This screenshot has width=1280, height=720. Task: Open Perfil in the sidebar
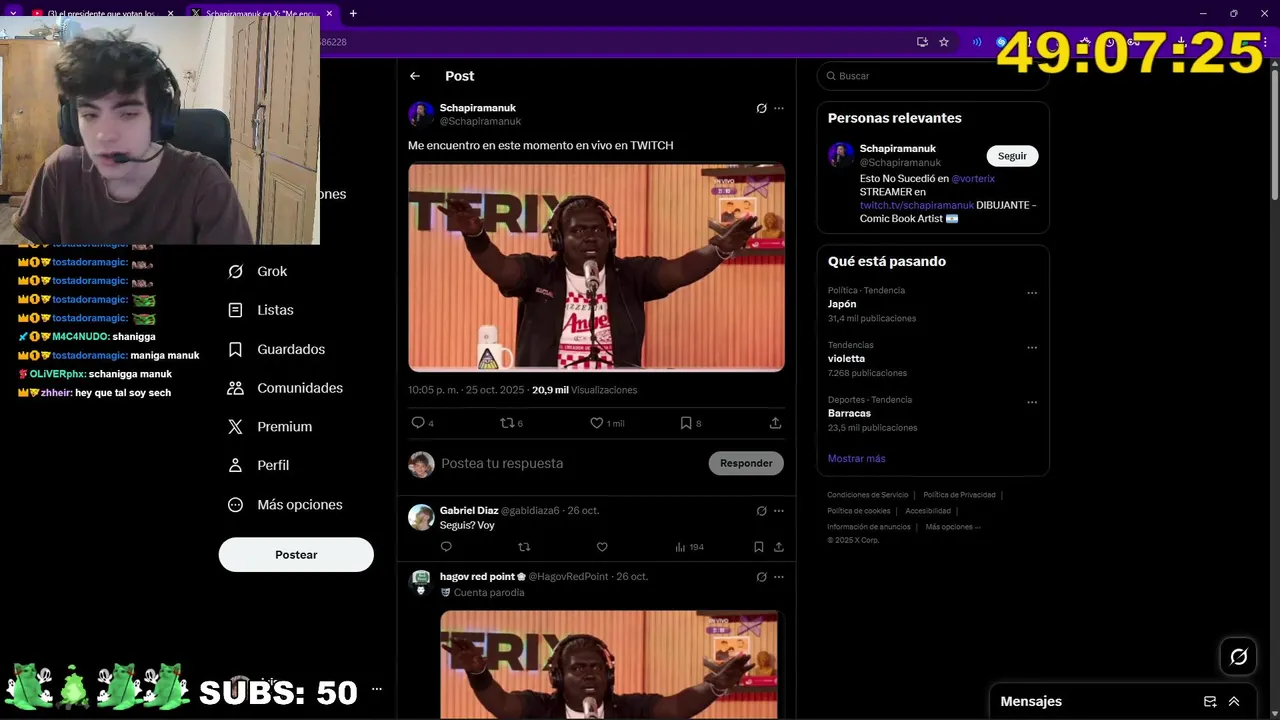258,465
